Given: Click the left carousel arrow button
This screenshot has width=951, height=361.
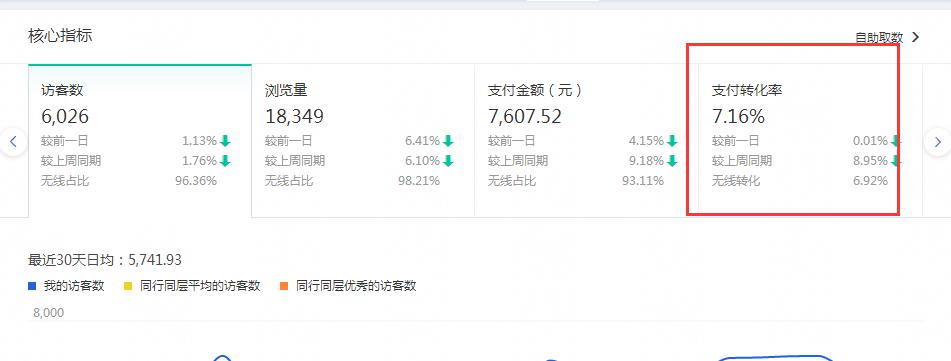Looking at the screenshot, I should click(13, 142).
